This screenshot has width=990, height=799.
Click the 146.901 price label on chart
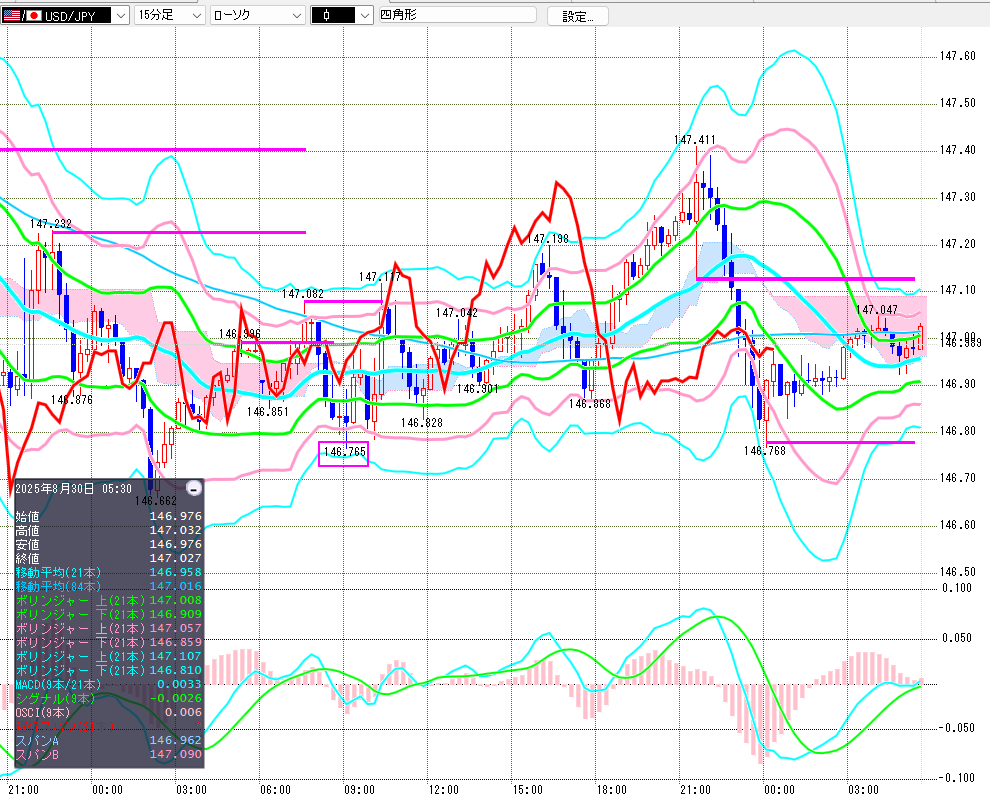[x=478, y=389]
